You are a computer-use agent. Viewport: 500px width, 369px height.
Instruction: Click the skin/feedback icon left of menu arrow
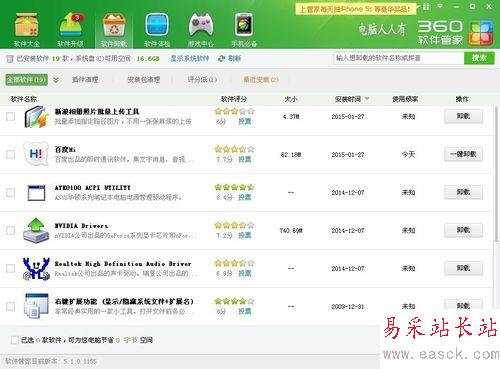(x=426, y=6)
